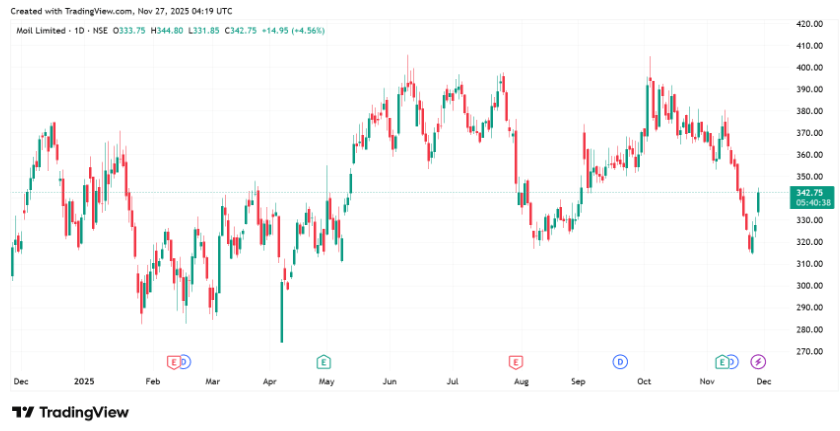Click the purple lightning event icon

point(759,361)
